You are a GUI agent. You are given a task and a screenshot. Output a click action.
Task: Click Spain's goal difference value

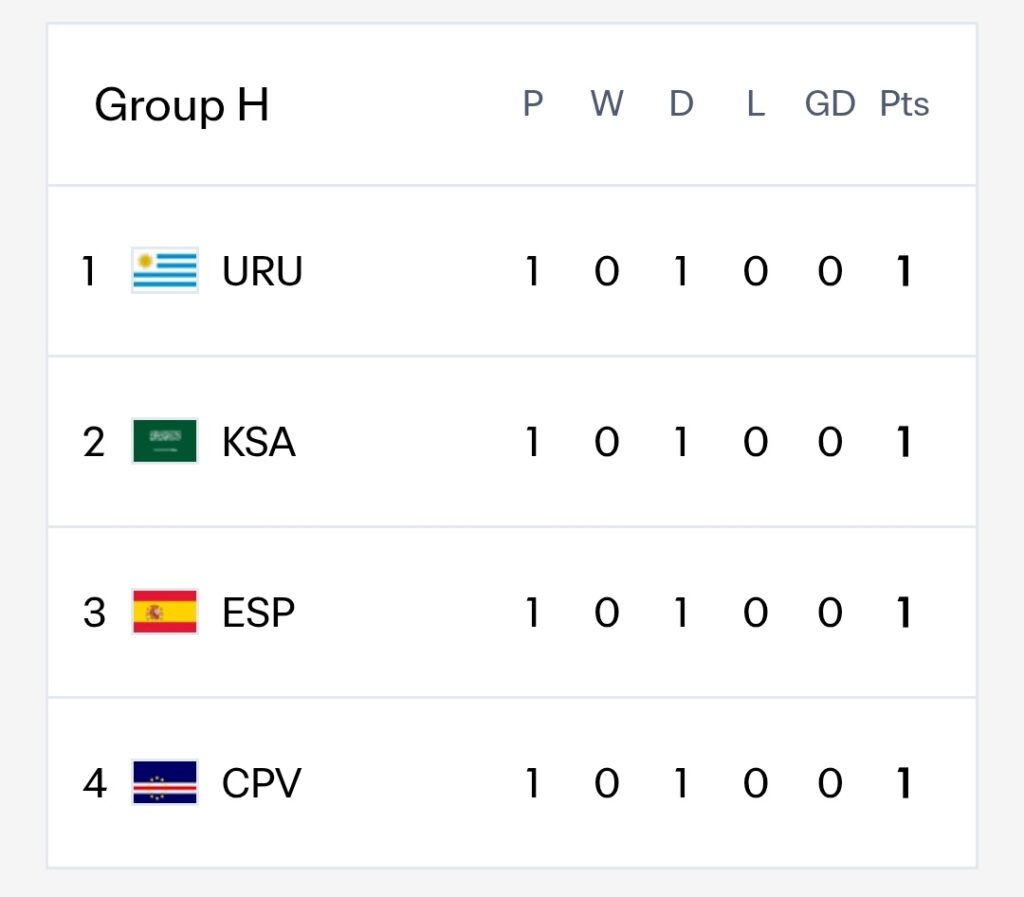pos(829,612)
